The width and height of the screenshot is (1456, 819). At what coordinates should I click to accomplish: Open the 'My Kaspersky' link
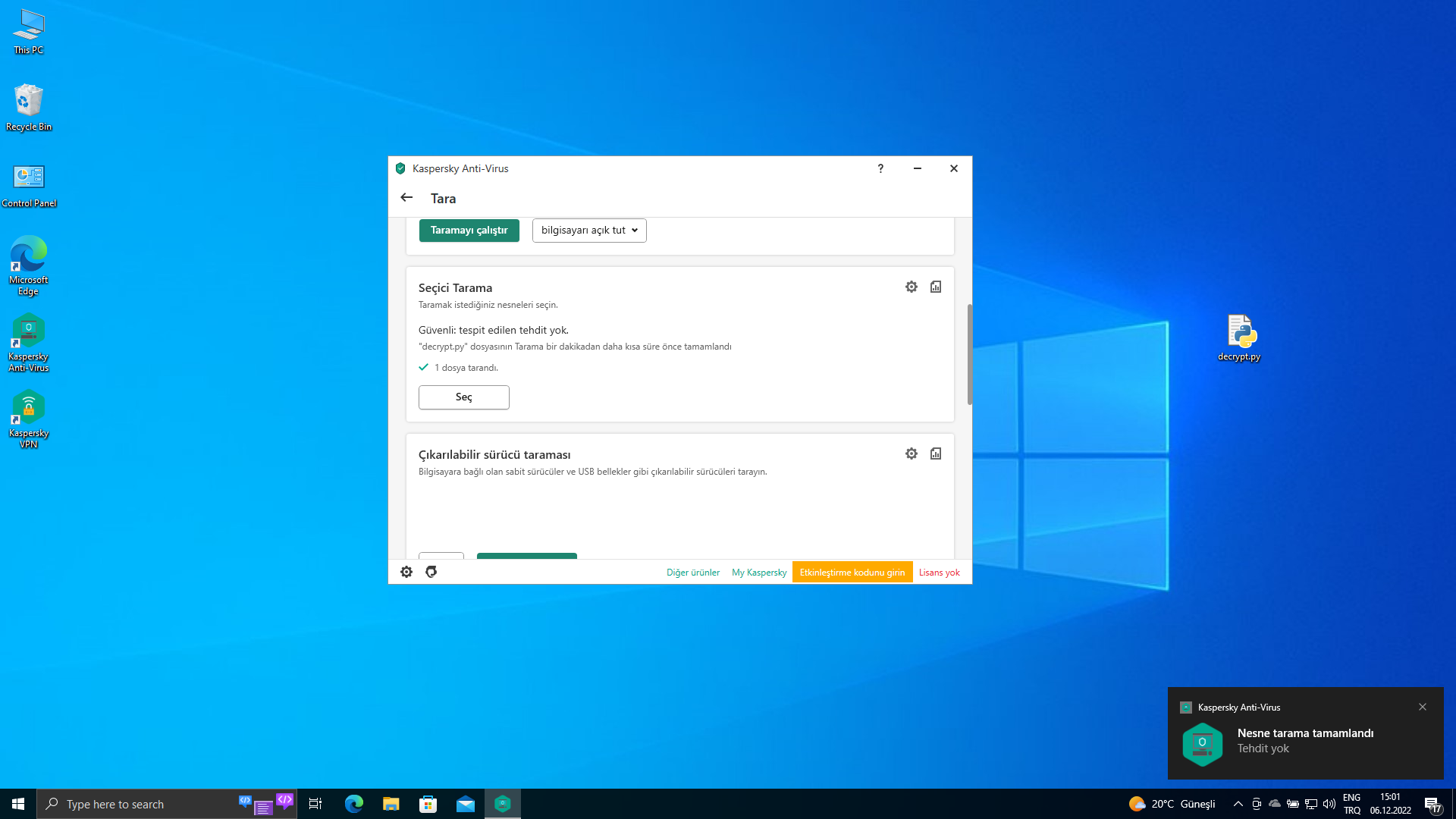point(759,573)
